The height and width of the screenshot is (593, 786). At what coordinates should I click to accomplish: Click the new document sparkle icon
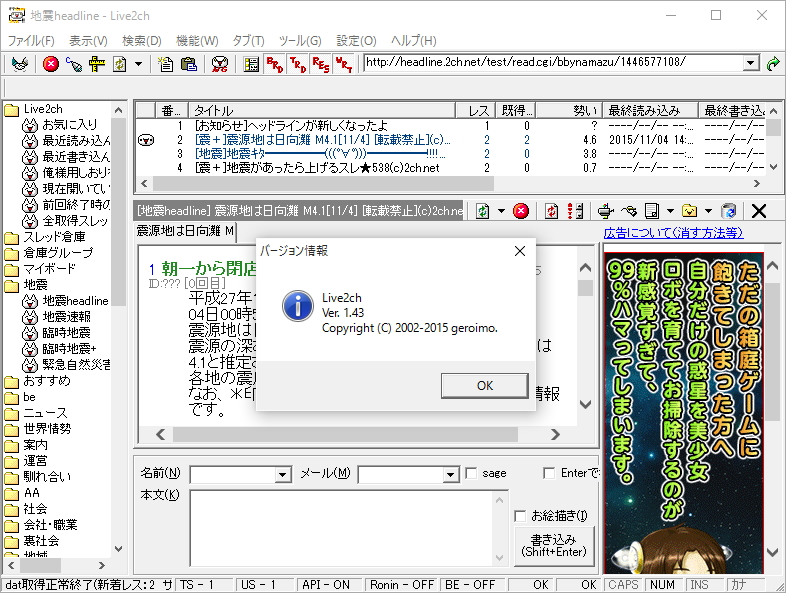point(165,64)
